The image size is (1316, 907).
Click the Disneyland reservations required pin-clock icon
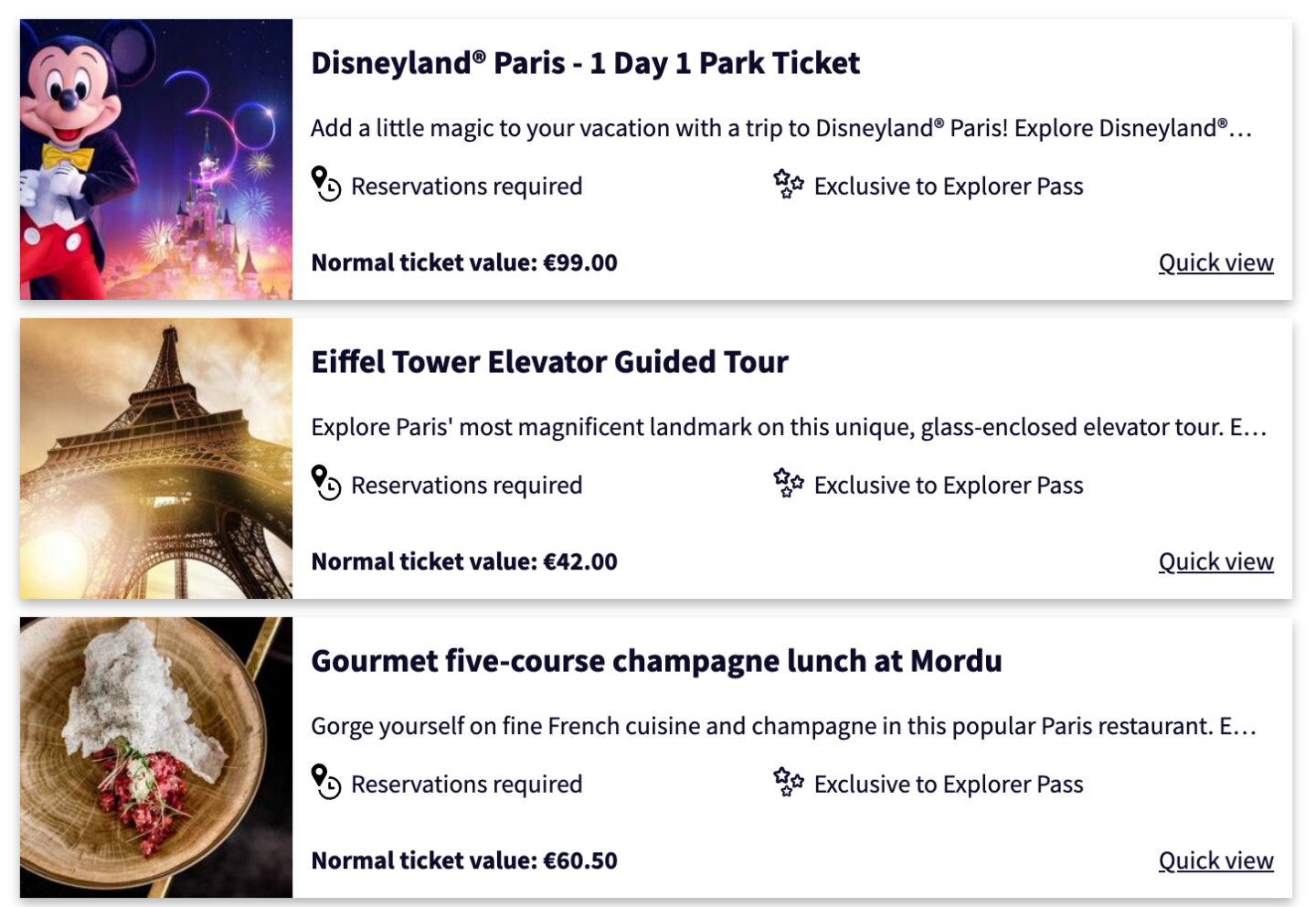tap(326, 184)
